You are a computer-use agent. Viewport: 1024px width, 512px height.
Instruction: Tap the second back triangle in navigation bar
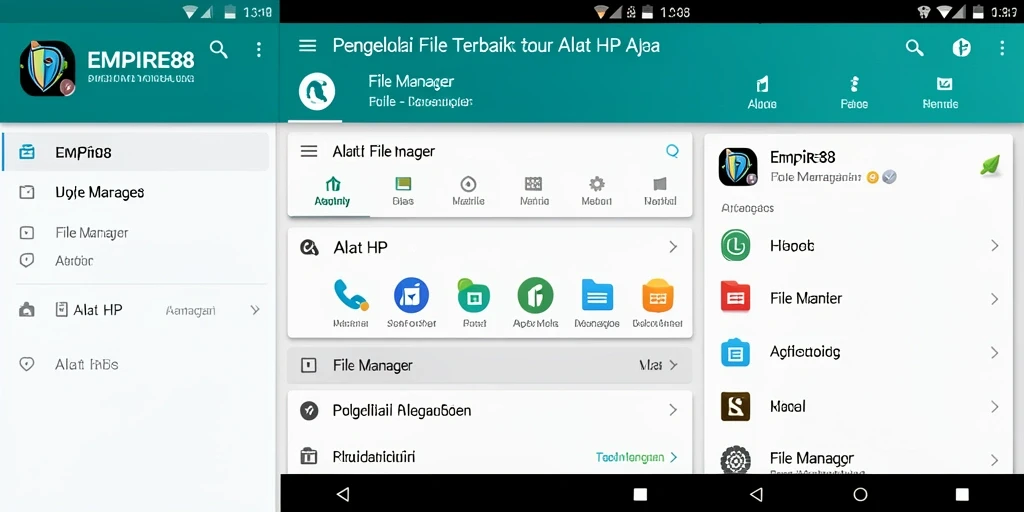[x=756, y=494]
